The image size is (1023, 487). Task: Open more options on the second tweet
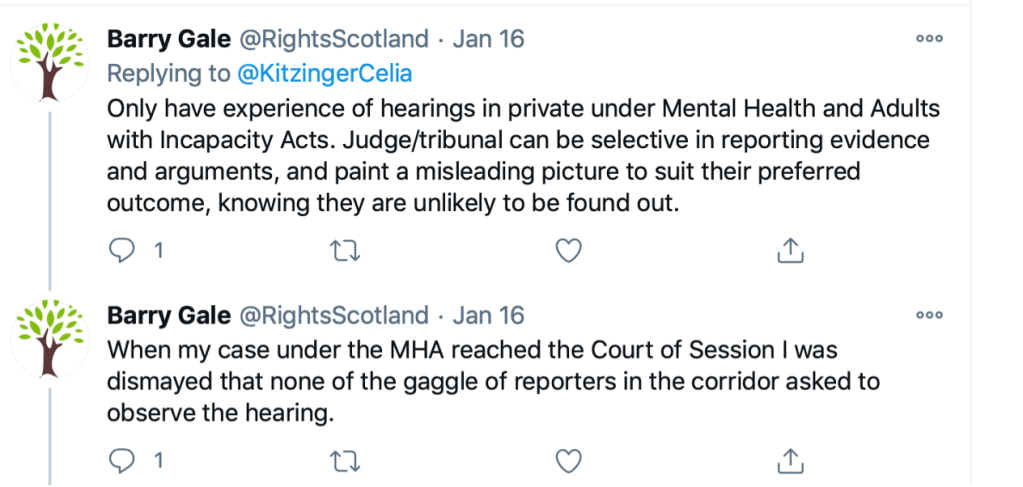[x=929, y=315]
